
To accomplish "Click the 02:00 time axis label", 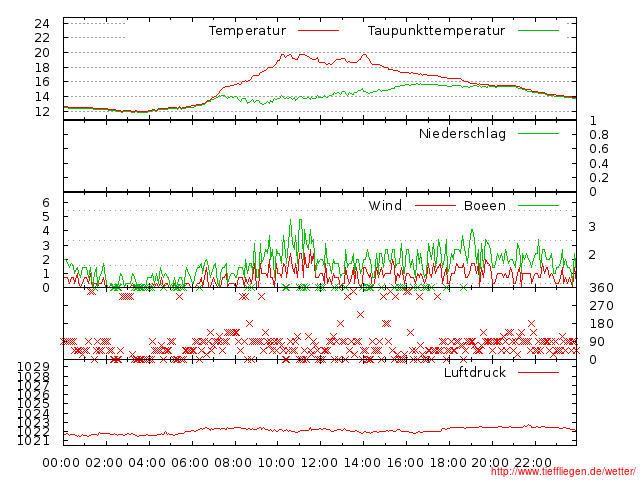I will [104, 463].
